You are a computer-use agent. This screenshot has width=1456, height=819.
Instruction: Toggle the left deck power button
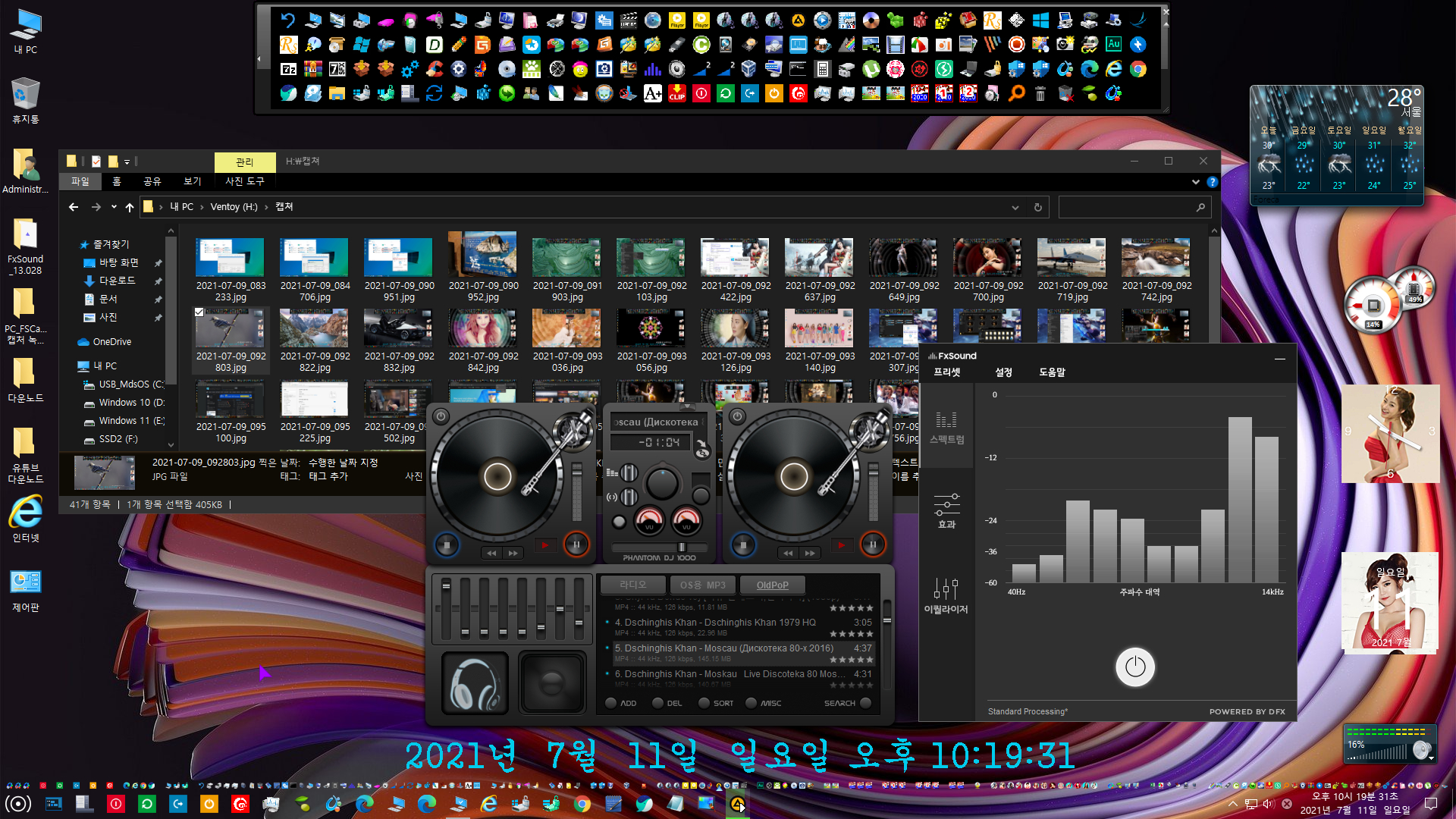click(441, 416)
